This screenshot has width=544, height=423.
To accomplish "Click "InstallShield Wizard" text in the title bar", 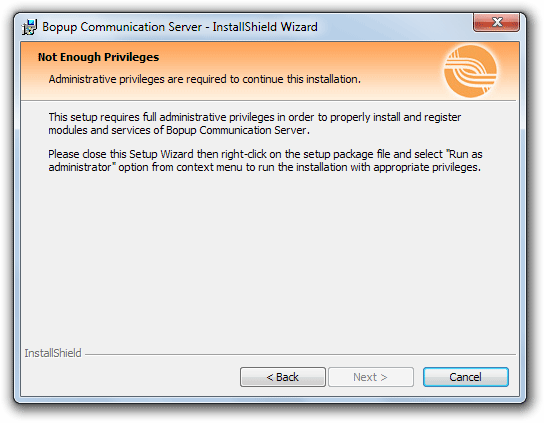I will click(265, 27).
